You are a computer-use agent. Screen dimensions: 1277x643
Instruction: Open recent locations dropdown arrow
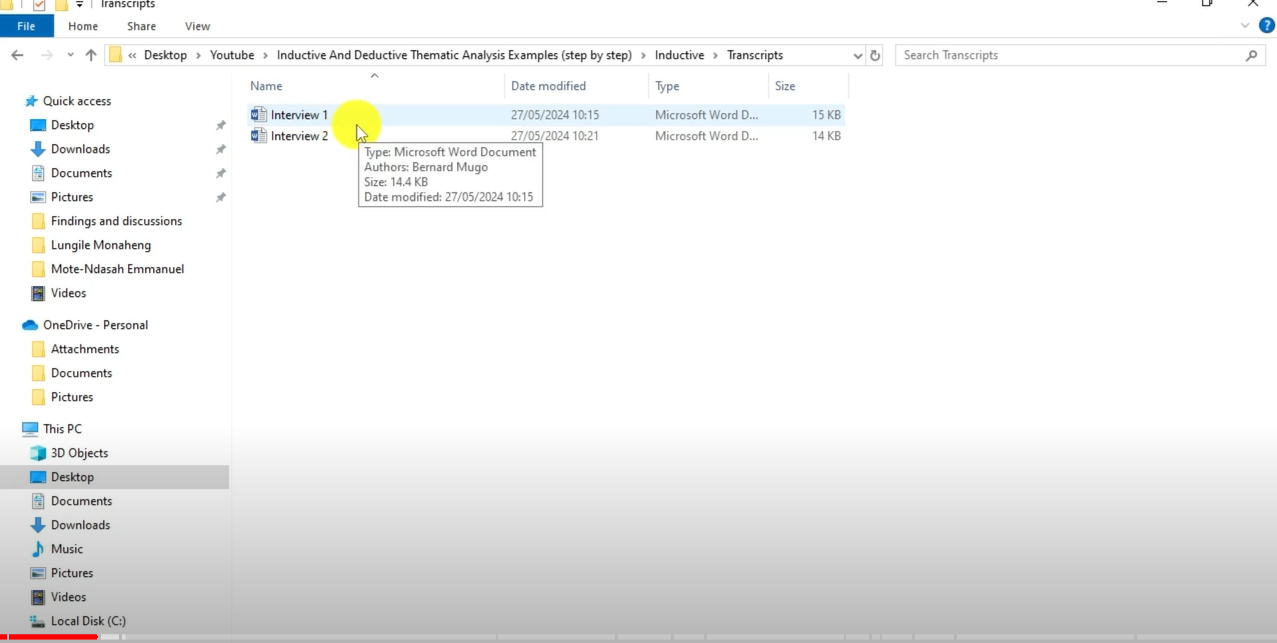[x=69, y=55]
